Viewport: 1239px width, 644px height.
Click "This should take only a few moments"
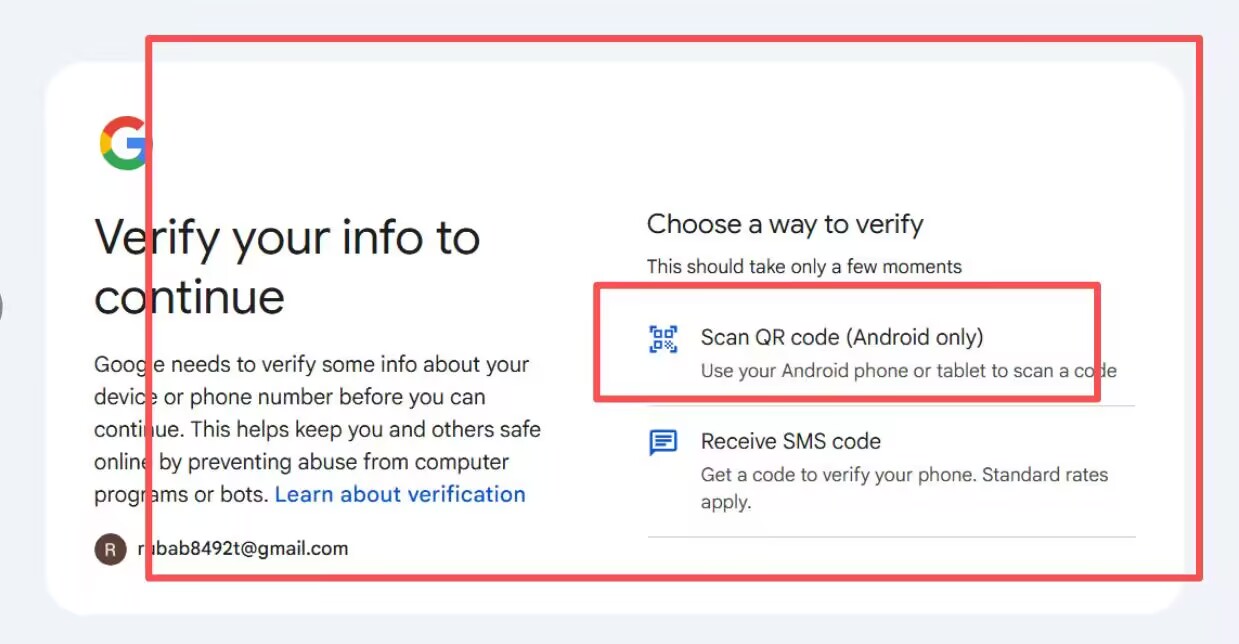(804, 267)
